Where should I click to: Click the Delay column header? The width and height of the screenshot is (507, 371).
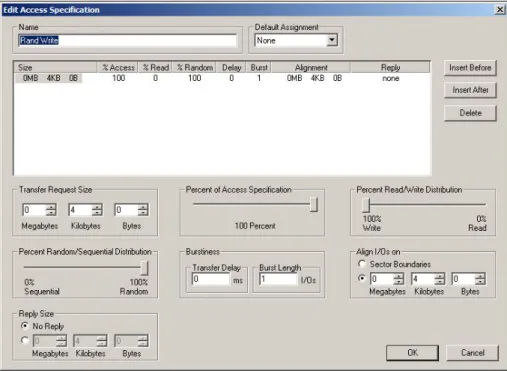(x=231, y=68)
